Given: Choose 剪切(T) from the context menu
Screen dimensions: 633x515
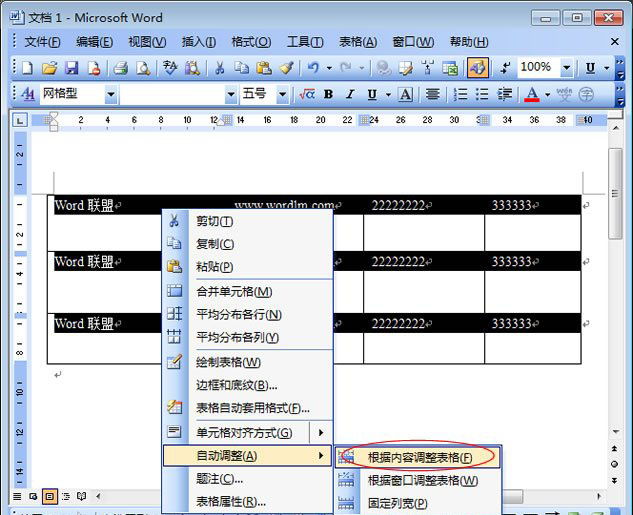Looking at the screenshot, I should tap(247, 221).
